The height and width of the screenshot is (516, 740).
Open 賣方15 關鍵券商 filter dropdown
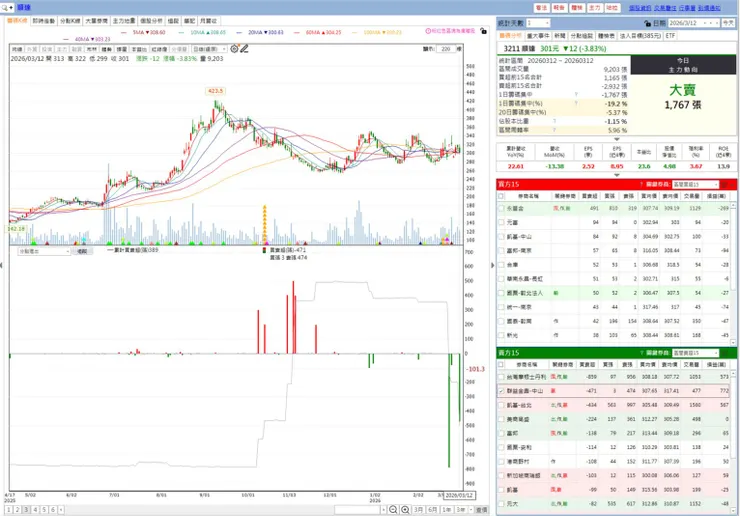(x=696, y=353)
